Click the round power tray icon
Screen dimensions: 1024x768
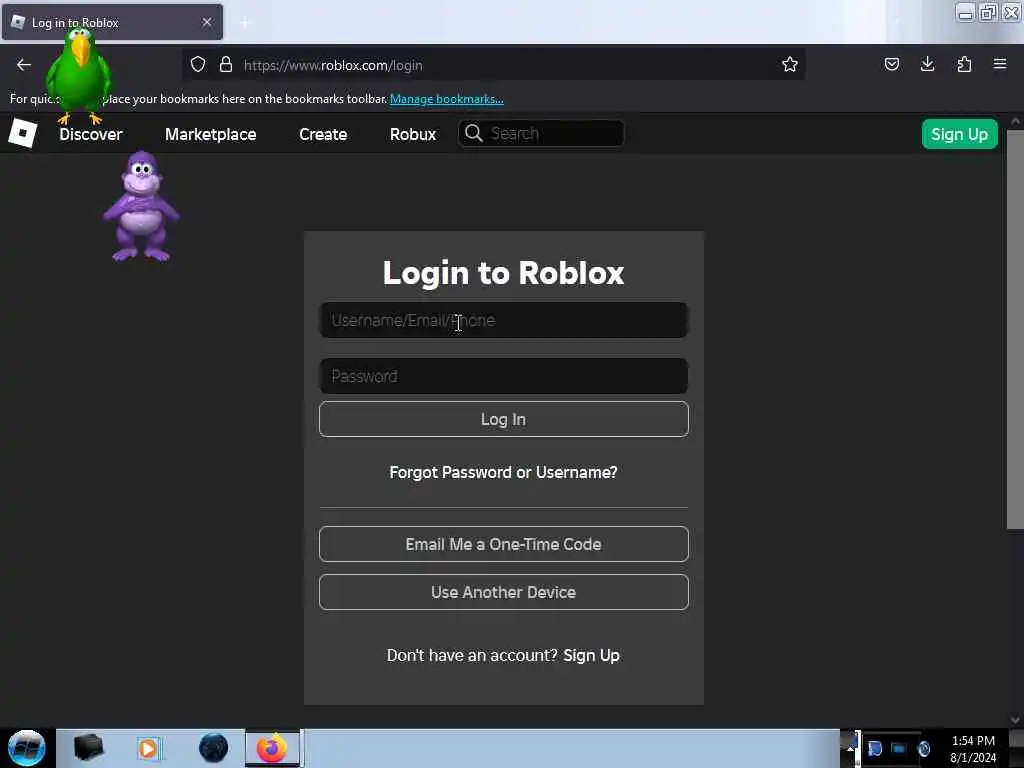924,749
